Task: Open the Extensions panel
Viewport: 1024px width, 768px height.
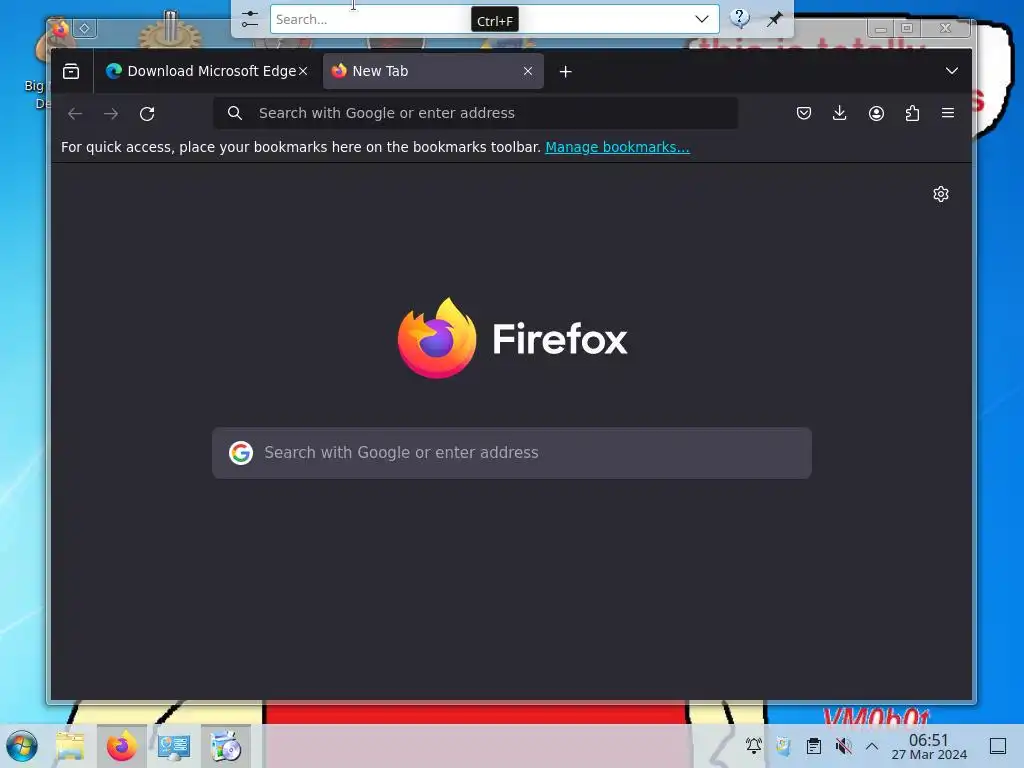Action: click(912, 114)
